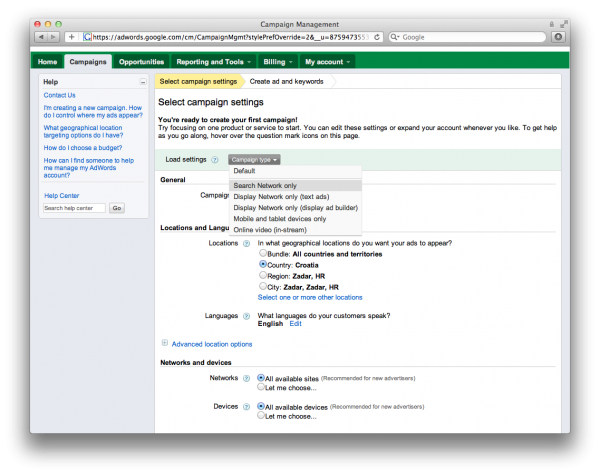
Task: Switch to the Campaigns tab
Action: 88,62
